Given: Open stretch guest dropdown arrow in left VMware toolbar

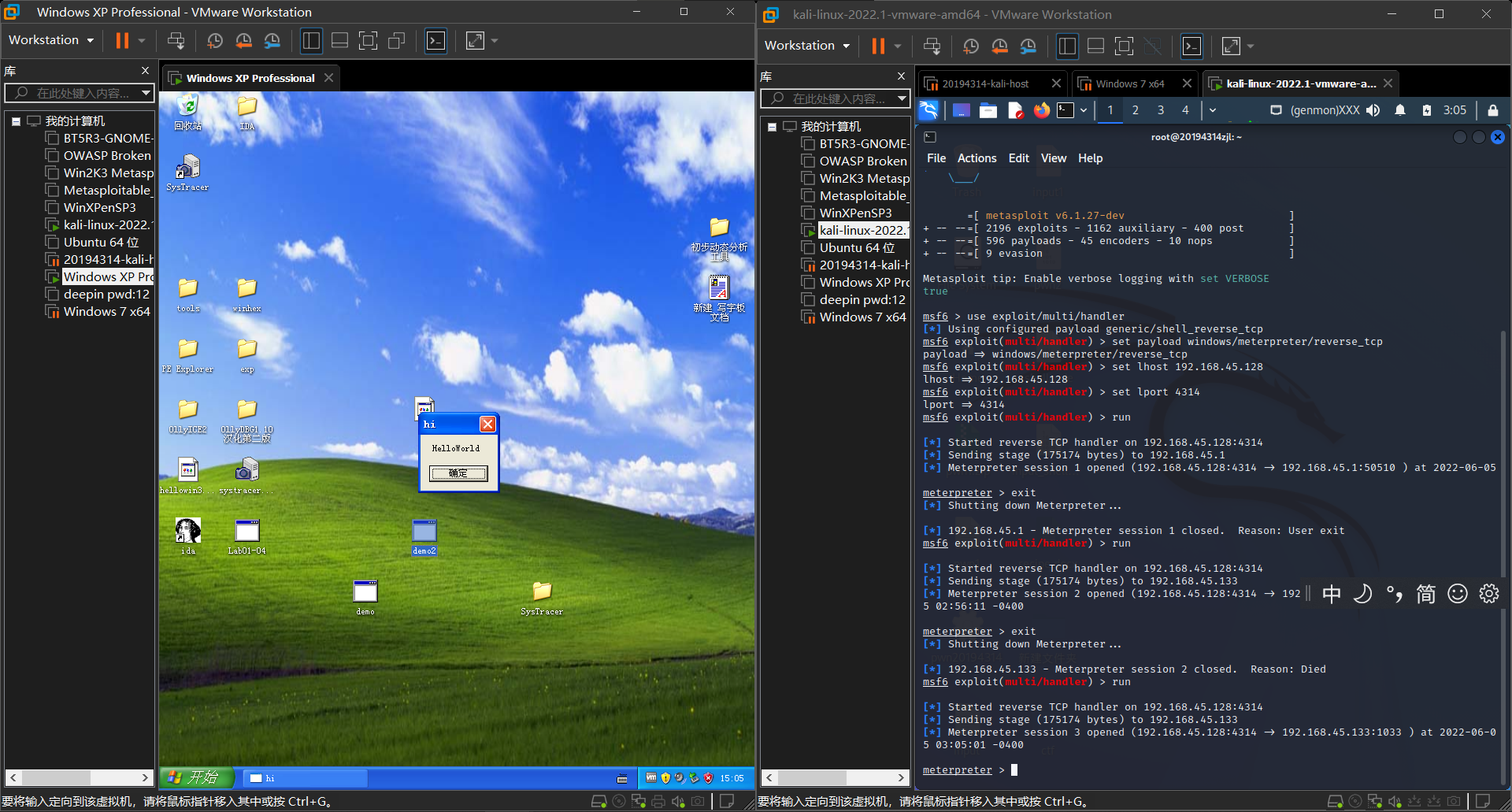Looking at the screenshot, I should pyautogui.click(x=495, y=40).
